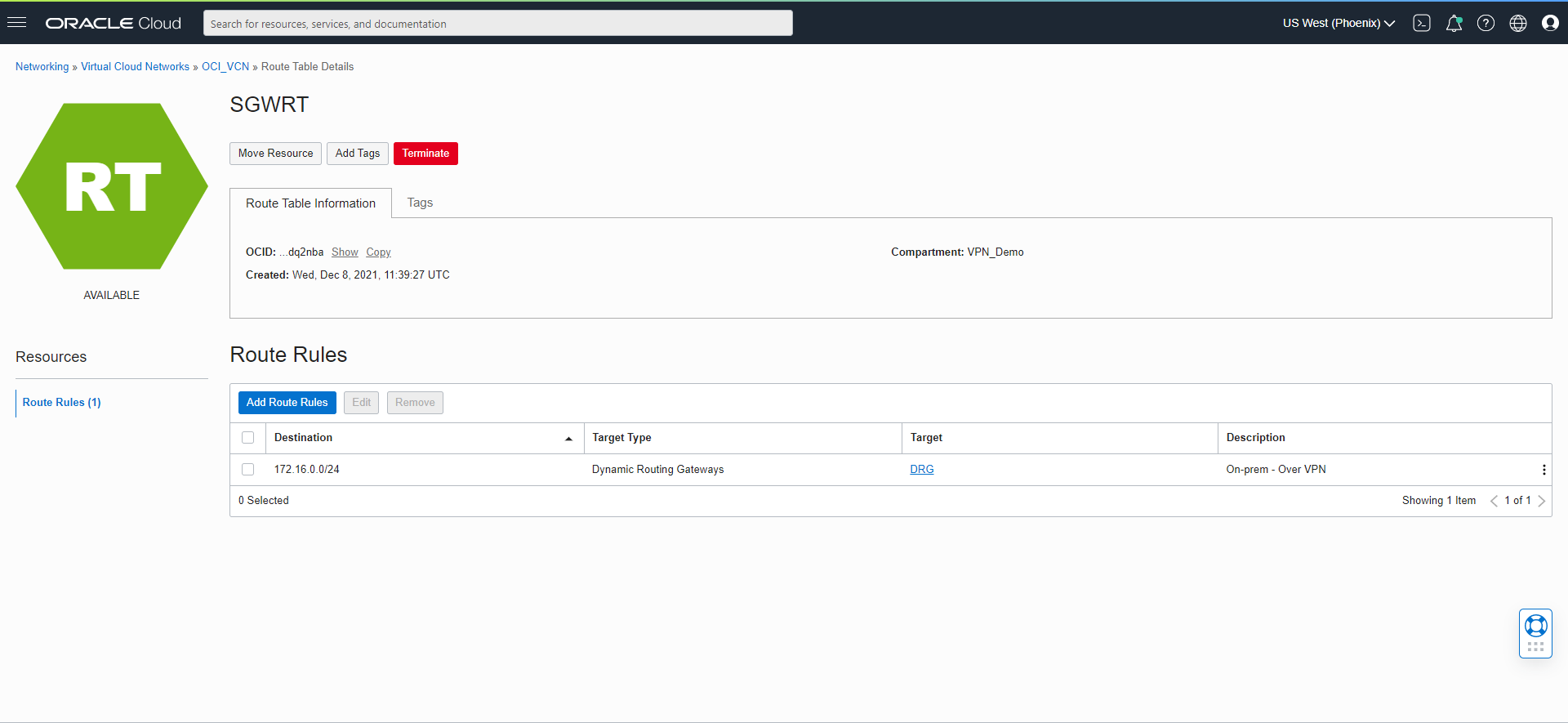Screen dimensions: 1568x723
Task: Focus the resources search field
Action: (x=497, y=24)
